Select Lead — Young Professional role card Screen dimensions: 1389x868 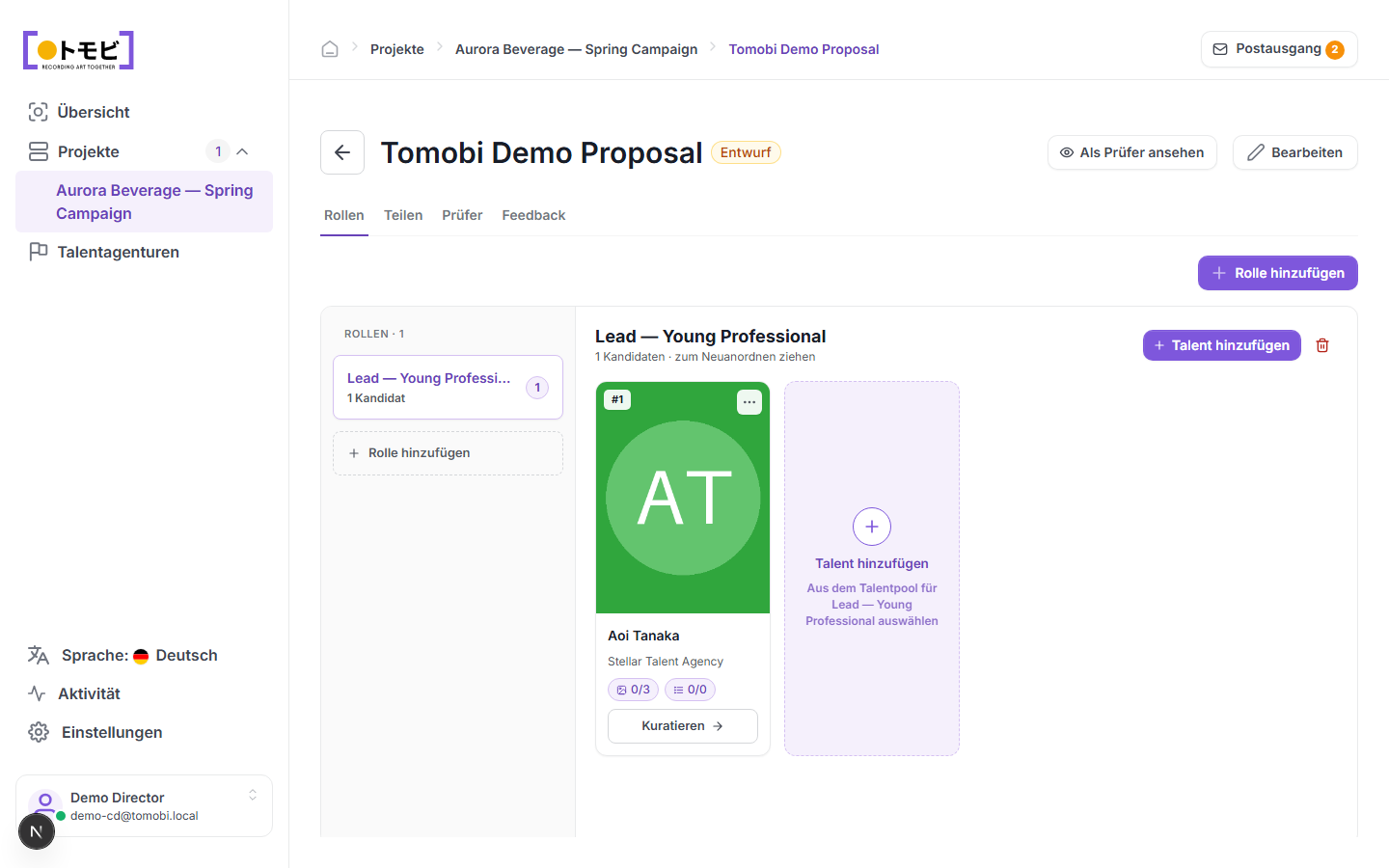click(448, 387)
